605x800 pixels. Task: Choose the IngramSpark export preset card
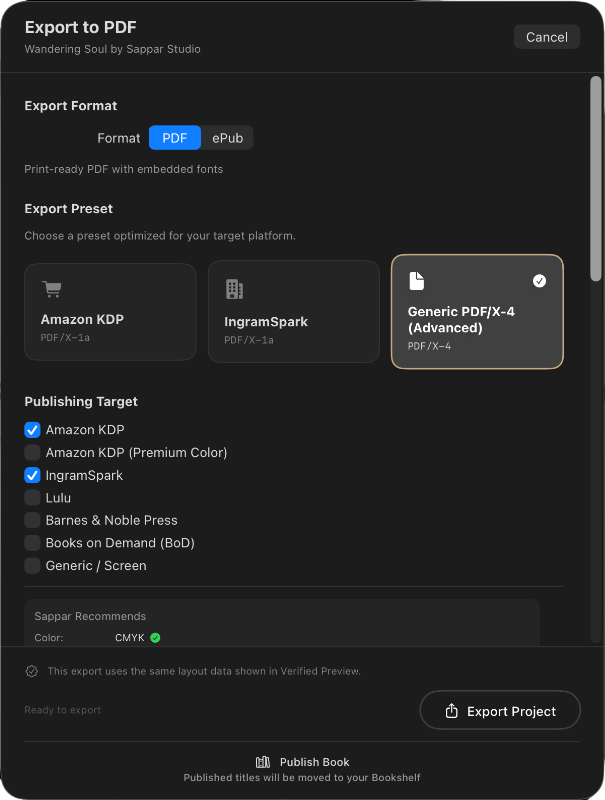pos(293,311)
